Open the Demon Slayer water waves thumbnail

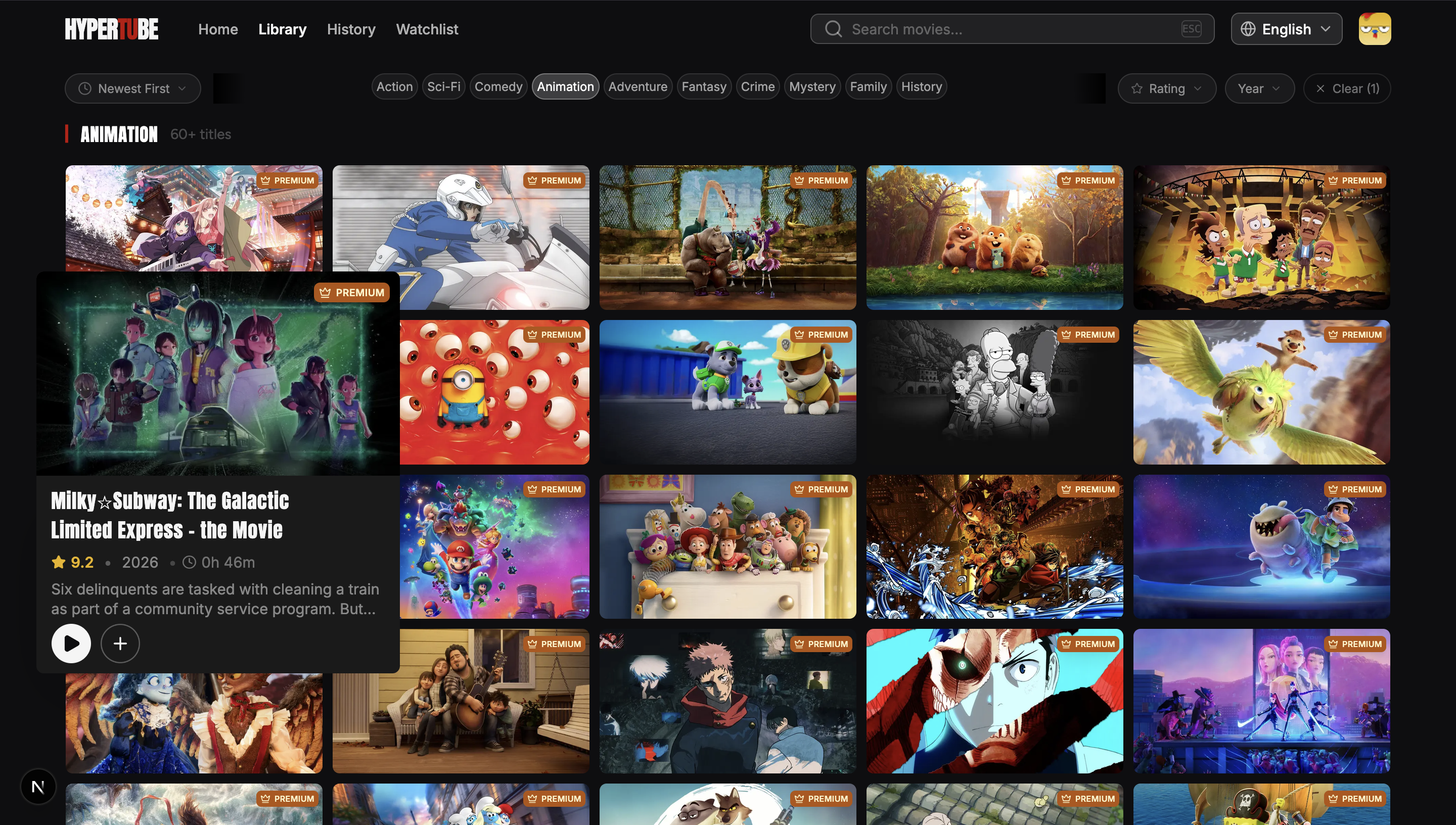click(x=994, y=546)
